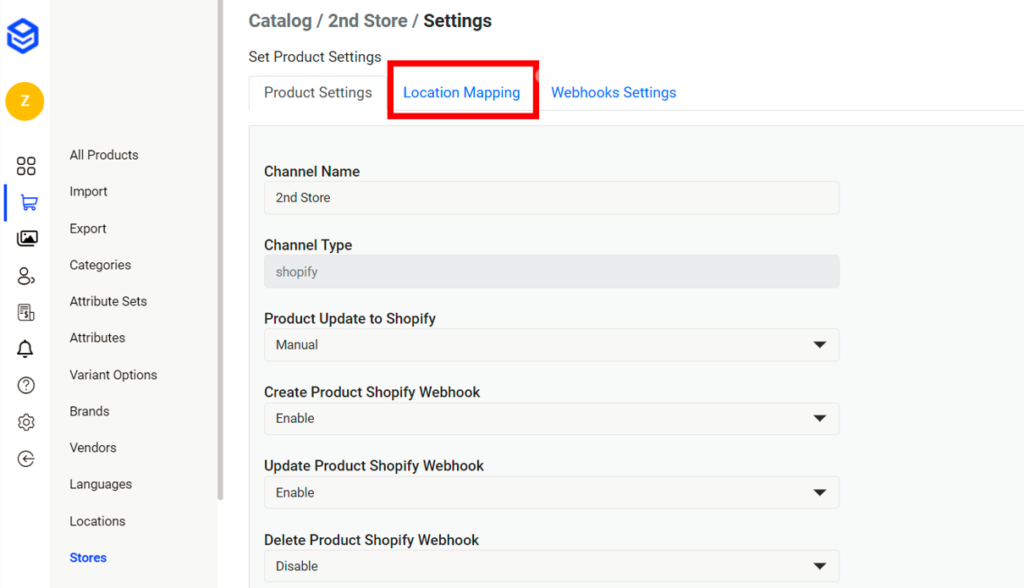Open the billing invoice icon
Viewport: 1024px width, 588px height.
26,313
